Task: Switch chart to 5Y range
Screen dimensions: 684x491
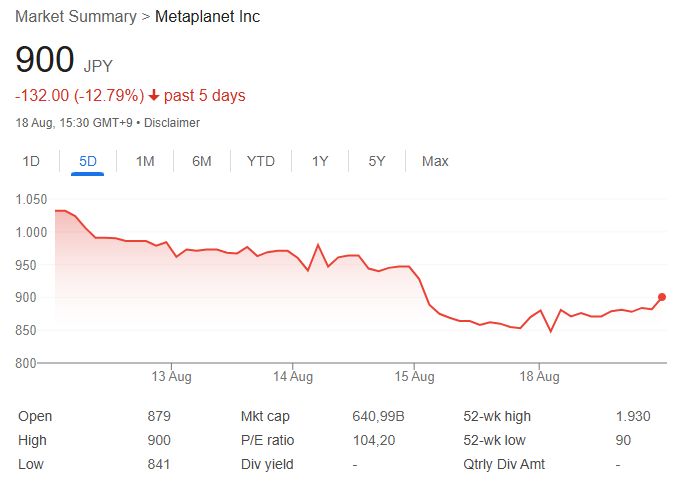Action: 376,161
